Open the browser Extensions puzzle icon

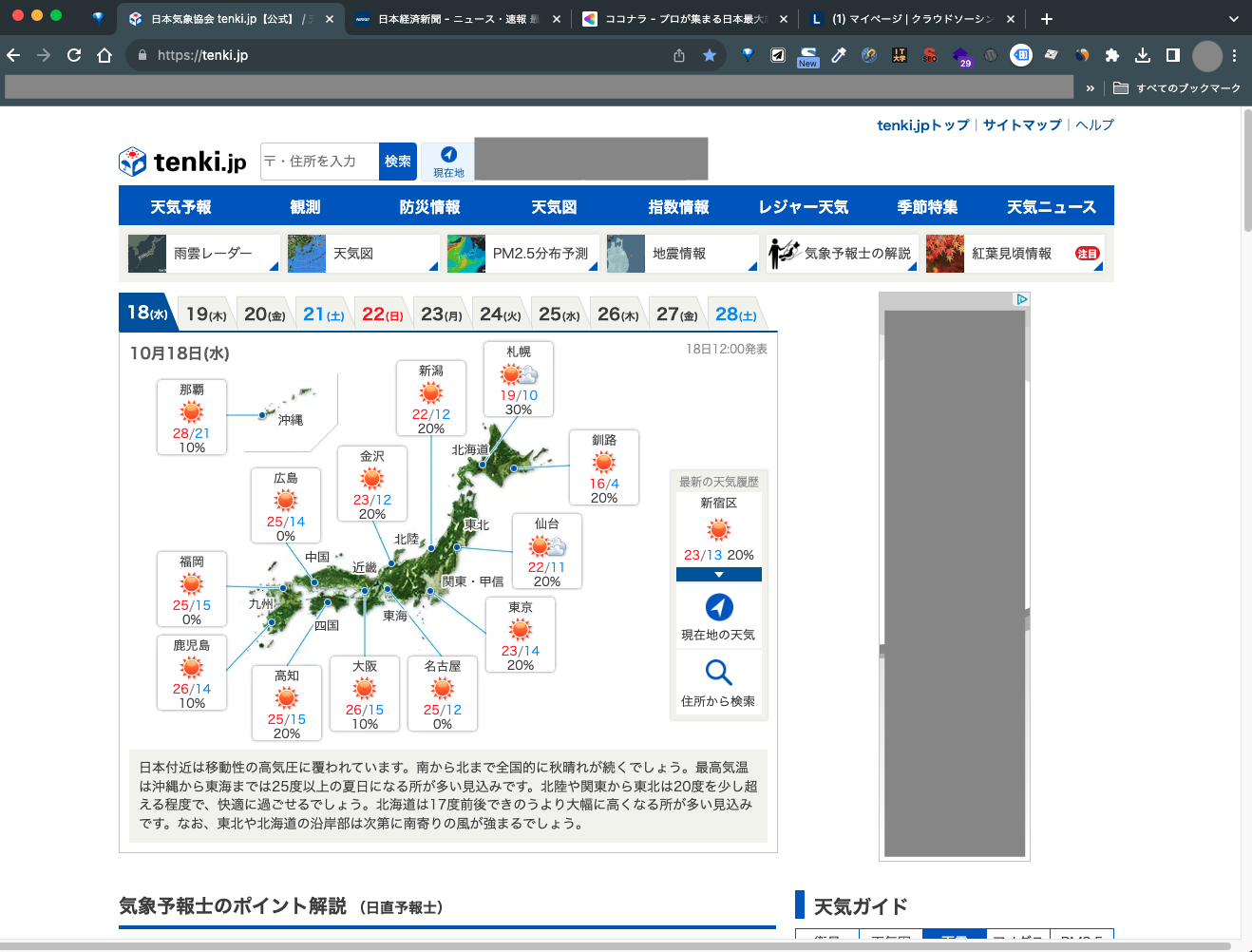tap(1112, 55)
